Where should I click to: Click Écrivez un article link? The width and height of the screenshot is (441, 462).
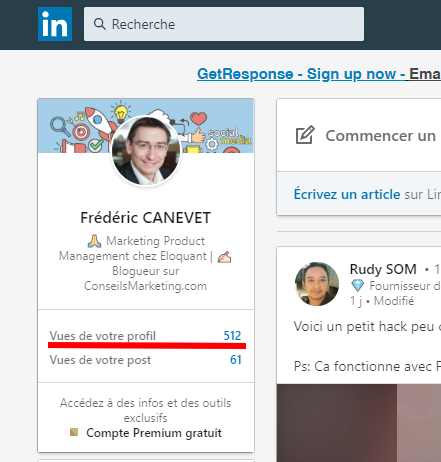click(347, 194)
